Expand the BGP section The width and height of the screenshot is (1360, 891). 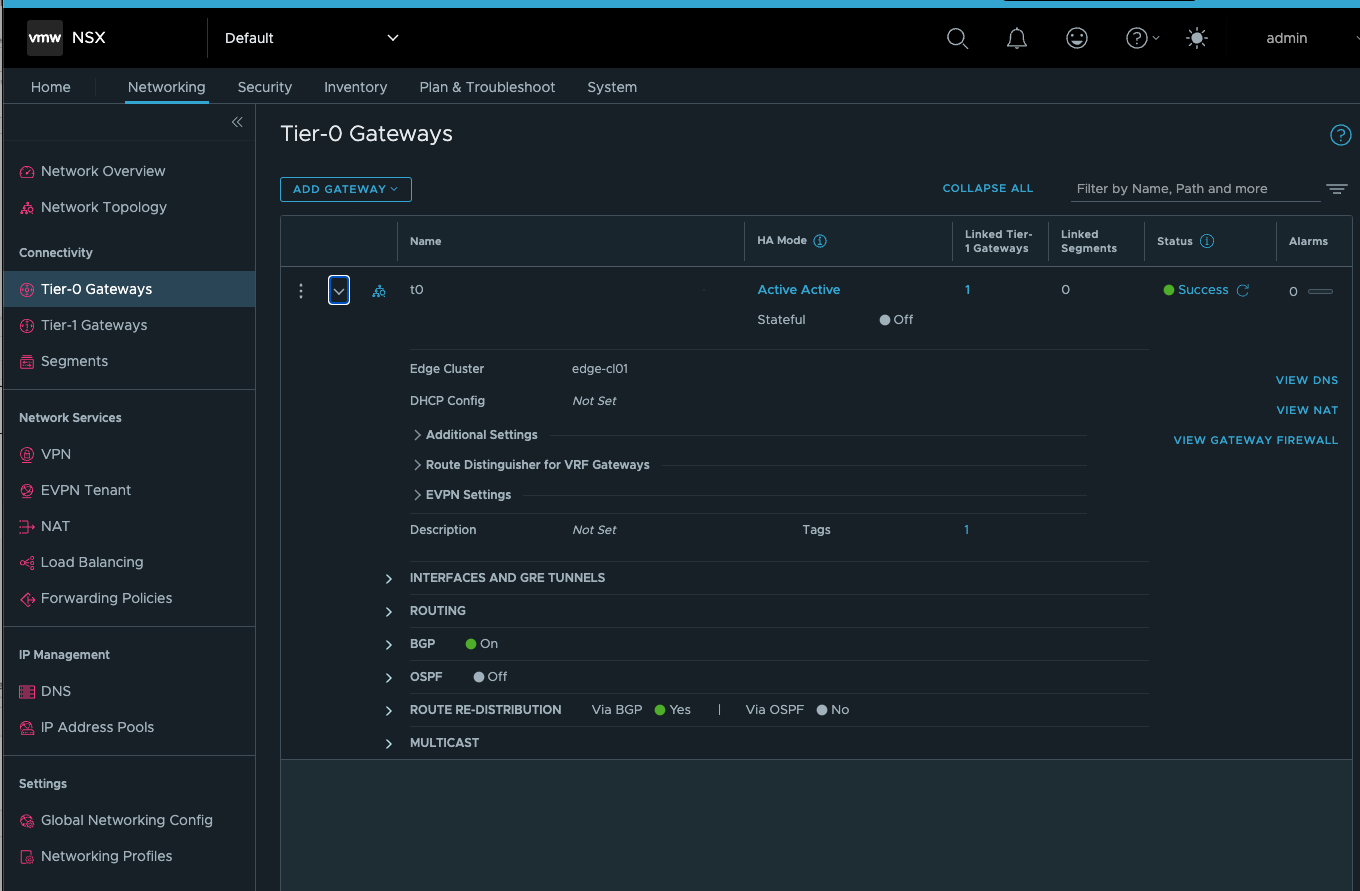(389, 645)
